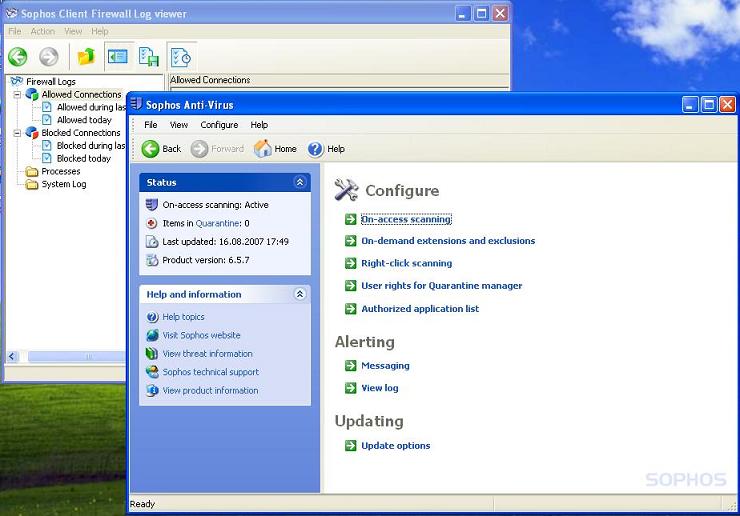740x516 pixels.
Task: Click the Processes folder icon
Action: [32, 171]
